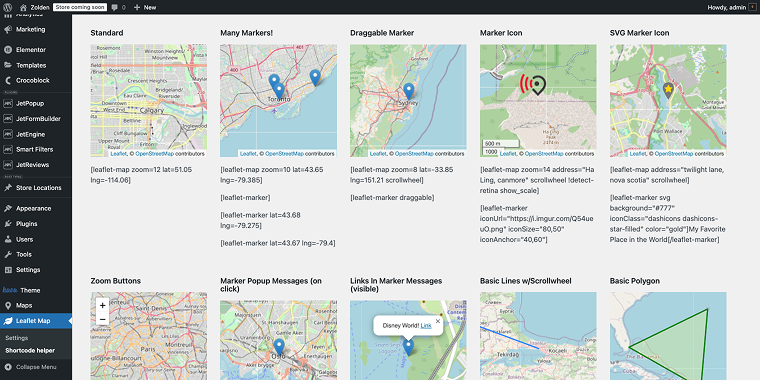Click the plus New content icon

137,7
